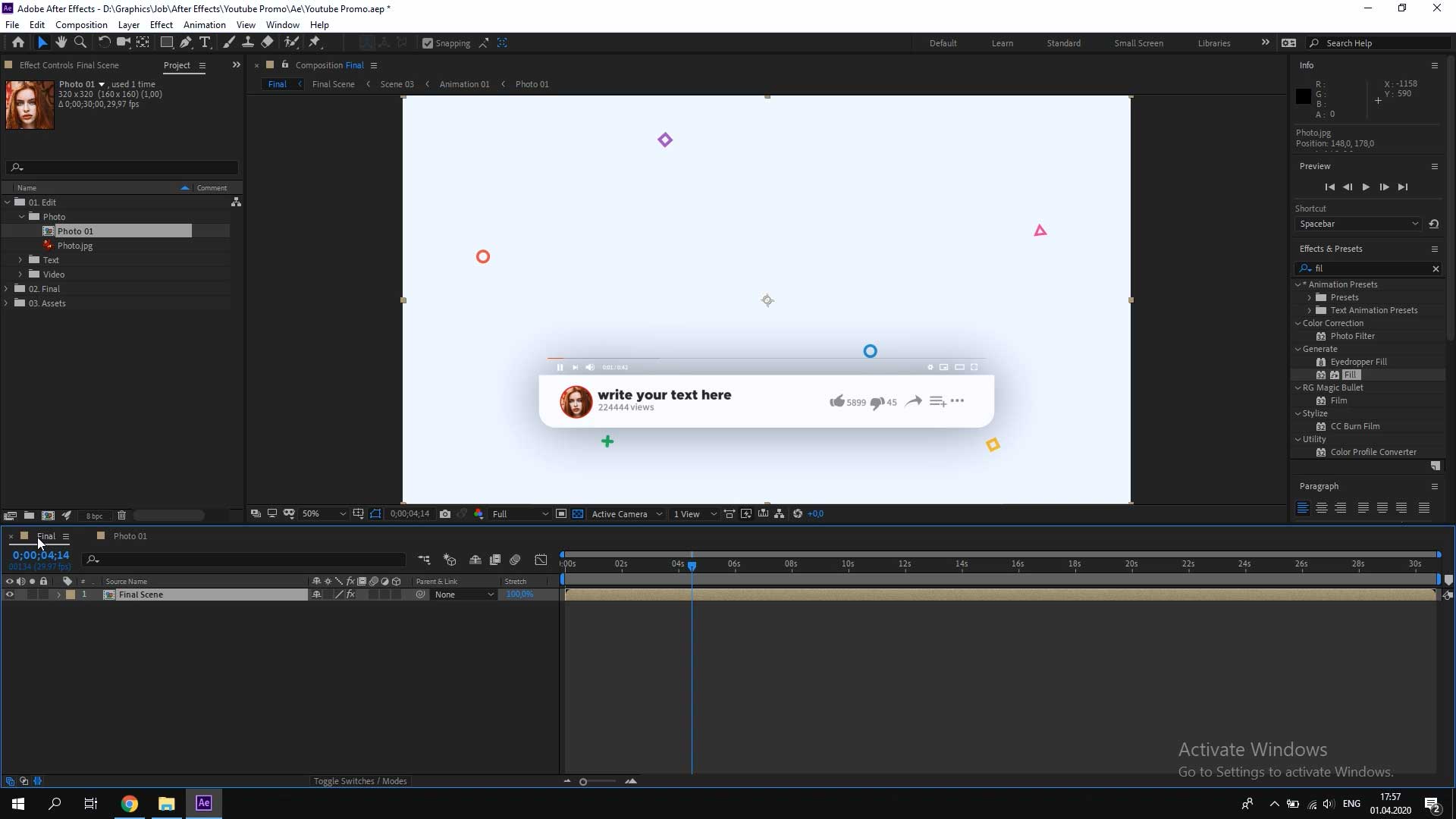Viewport: 1456px width, 819px height.
Task: Open the None parent dropdown for Final Scene
Action: point(463,595)
